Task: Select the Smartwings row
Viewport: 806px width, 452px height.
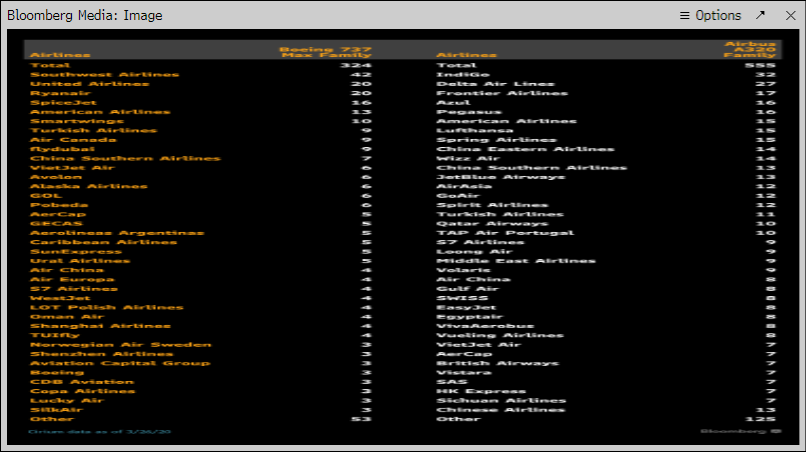Action: point(200,121)
